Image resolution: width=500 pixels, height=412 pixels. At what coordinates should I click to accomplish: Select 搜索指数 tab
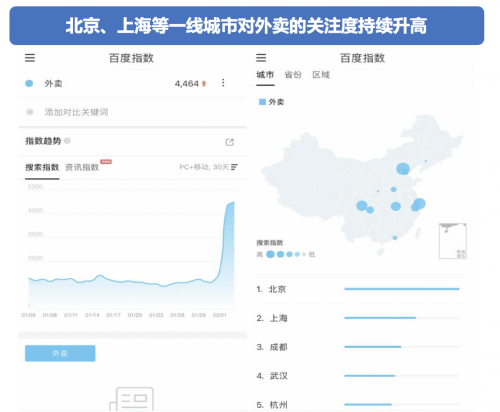point(42,167)
